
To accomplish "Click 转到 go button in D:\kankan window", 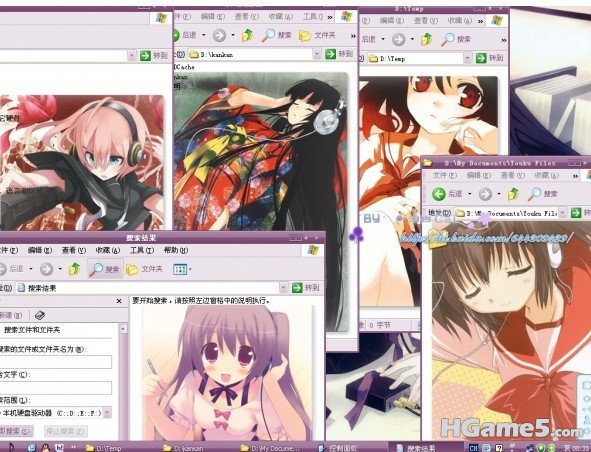I will pos(339,54).
